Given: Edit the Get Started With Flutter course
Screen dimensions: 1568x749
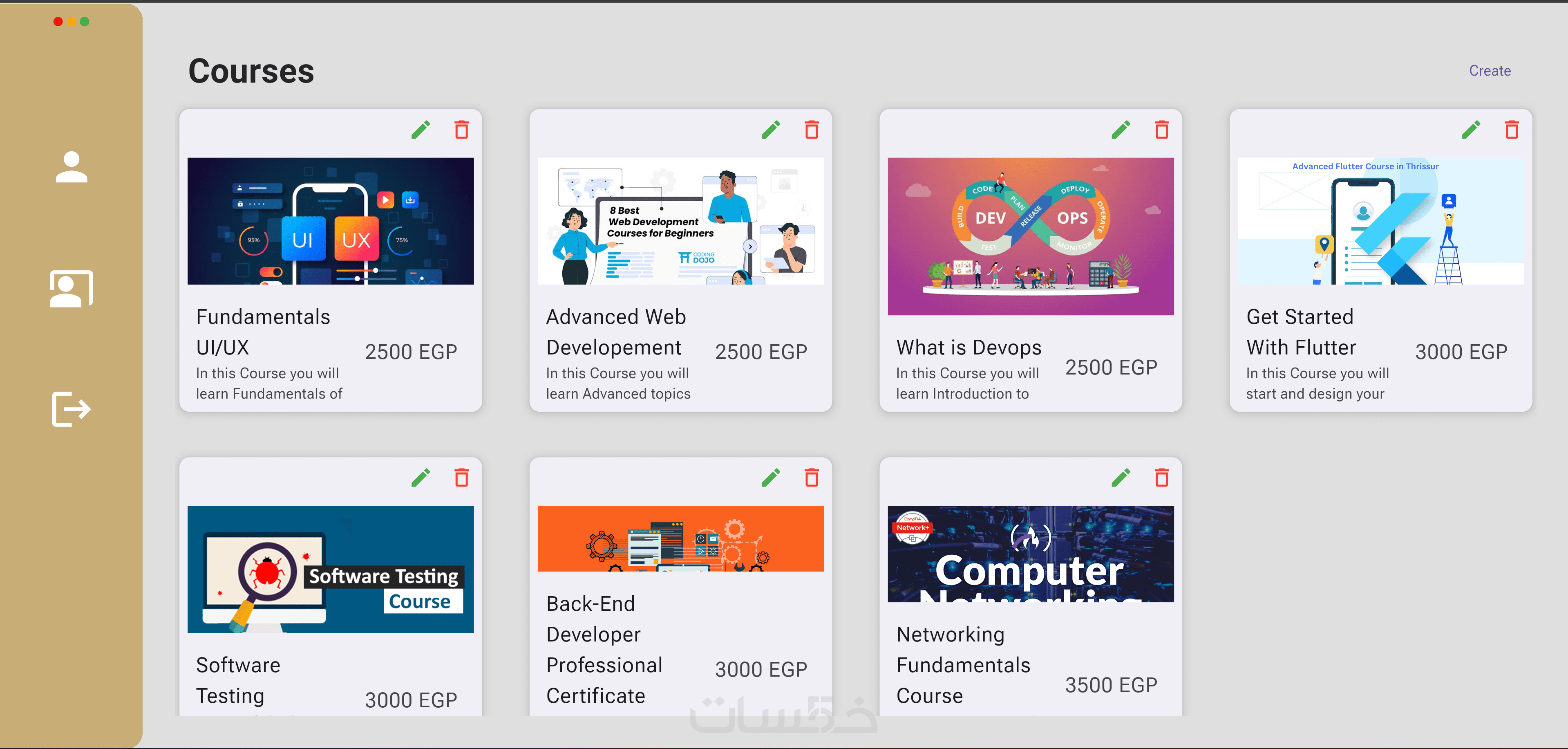Looking at the screenshot, I should pyautogui.click(x=1471, y=130).
